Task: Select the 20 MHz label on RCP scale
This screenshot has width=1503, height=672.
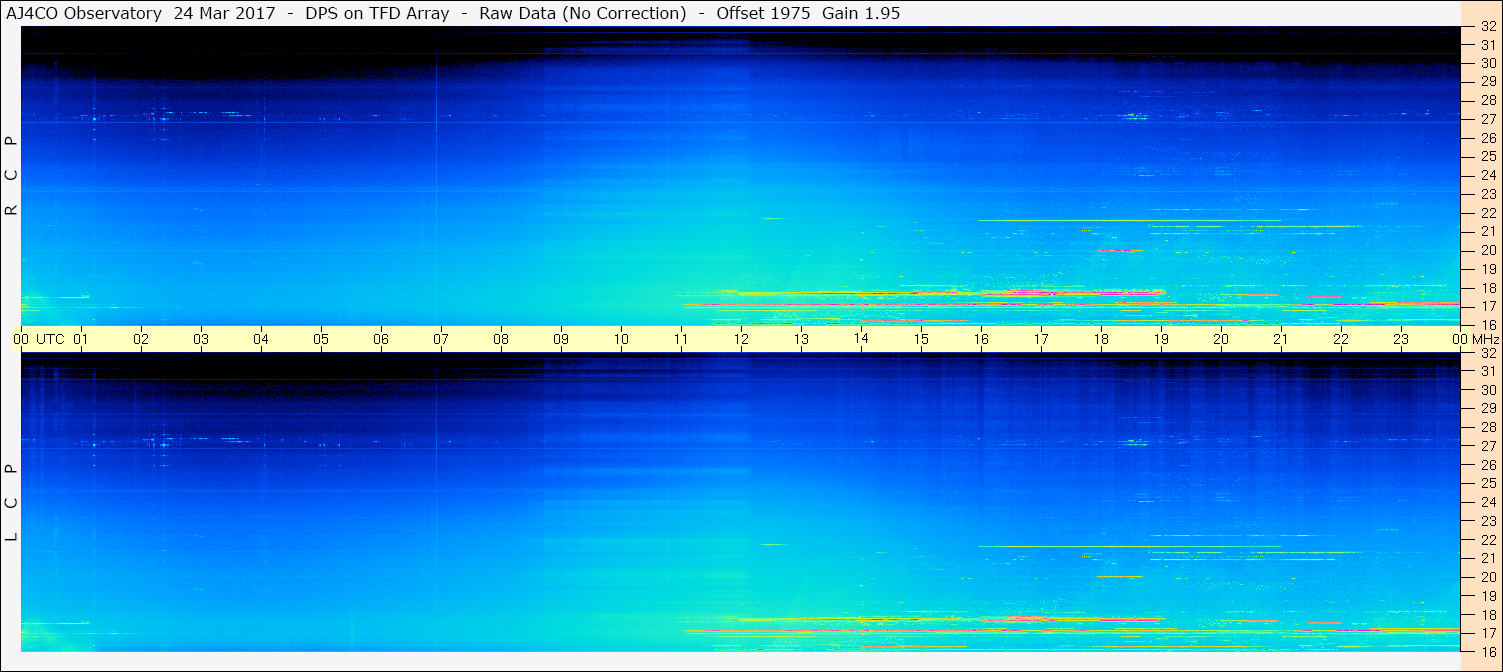Action: pyautogui.click(x=1487, y=250)
